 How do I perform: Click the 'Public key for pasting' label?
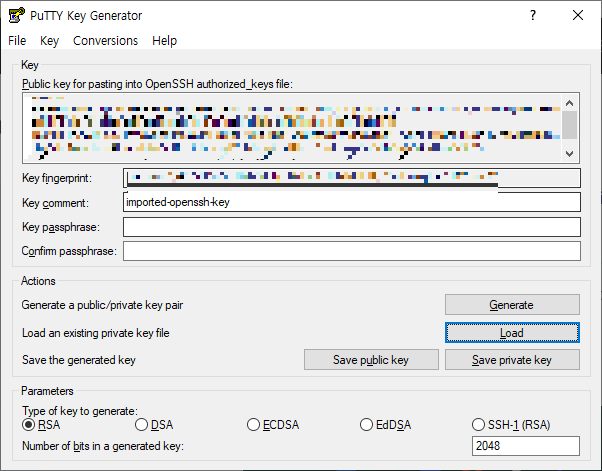[x=157, y=84]
